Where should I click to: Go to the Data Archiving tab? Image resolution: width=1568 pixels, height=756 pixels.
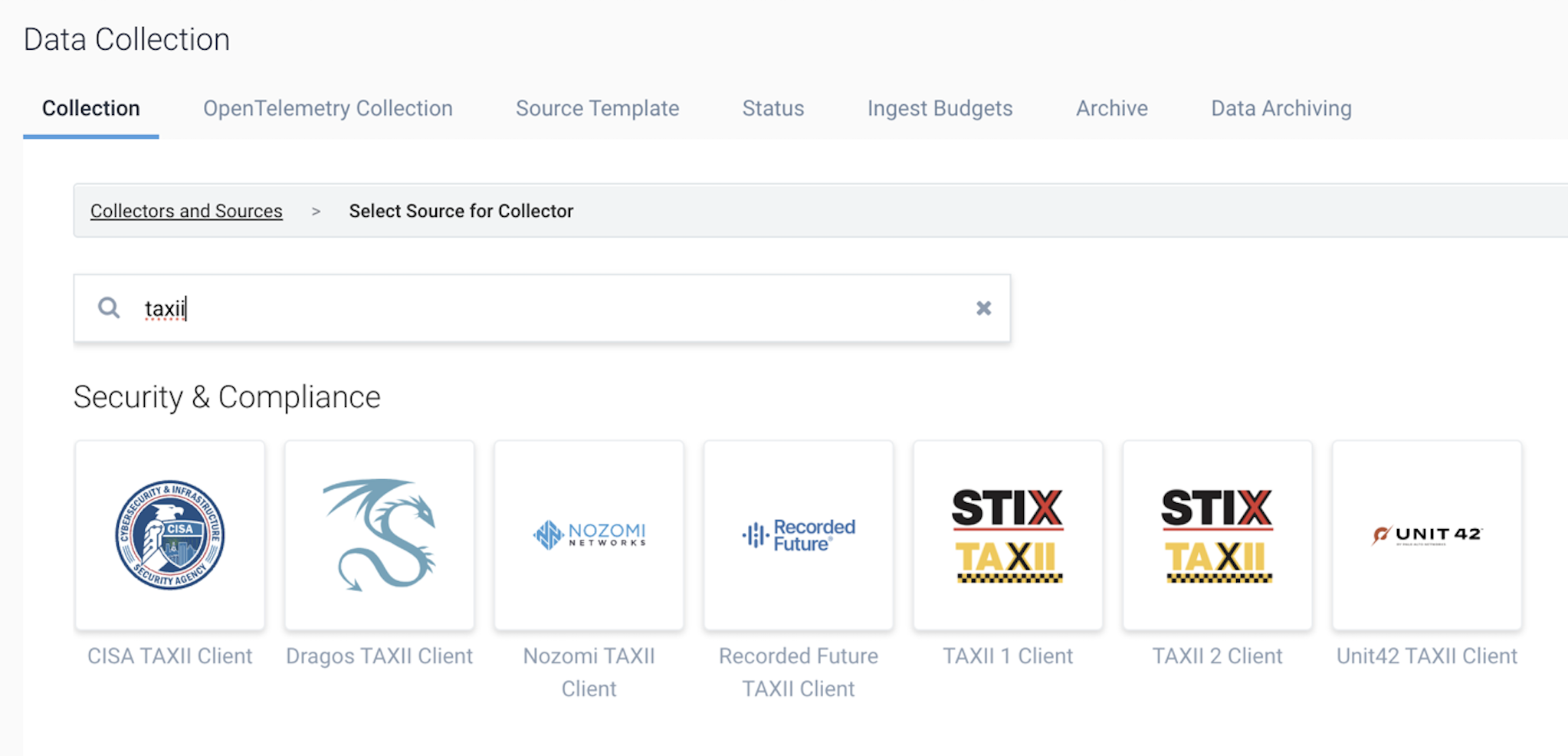1281,108
